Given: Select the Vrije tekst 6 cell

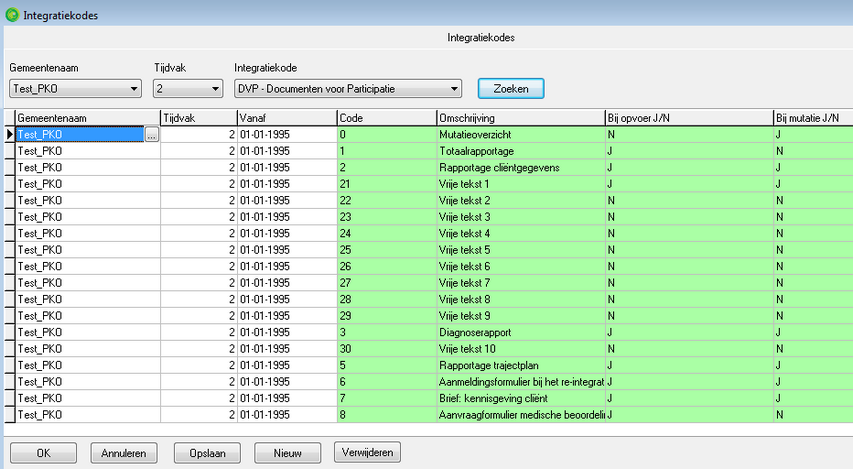Looking at the screenshot, I should coord(521,266).
